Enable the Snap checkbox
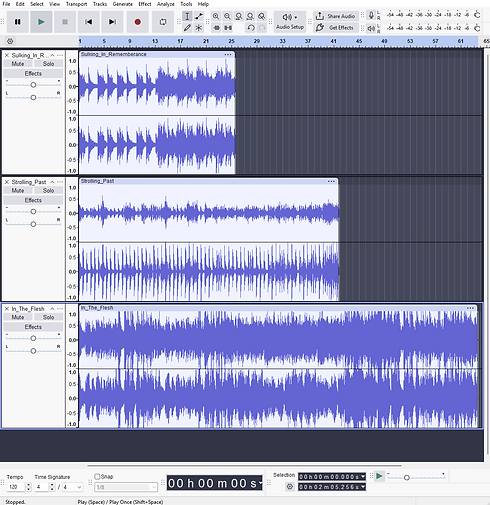490x505 pixels. click(x=97, y=477)
